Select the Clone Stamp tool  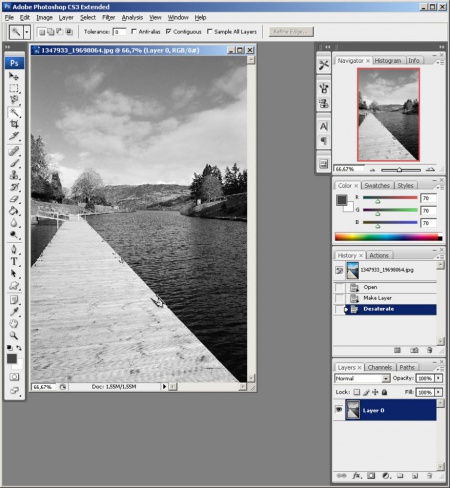[x=14, y=175]
